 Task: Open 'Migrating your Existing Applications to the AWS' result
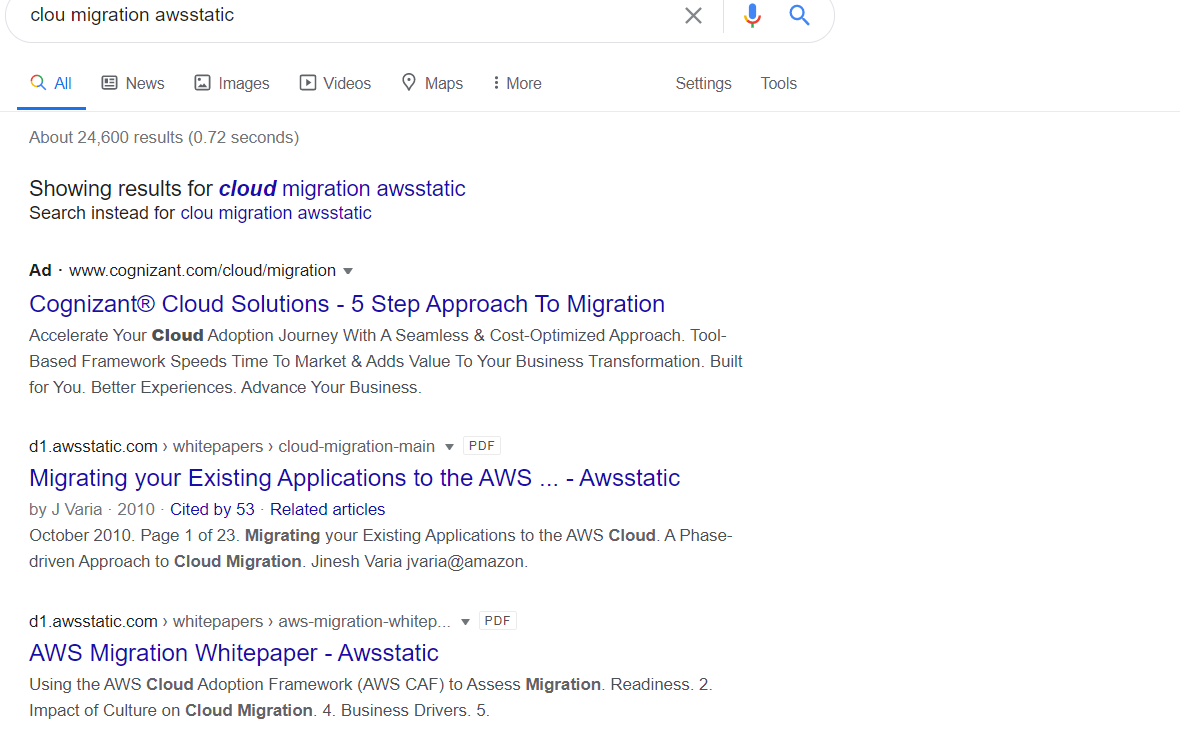pos(354,478)
